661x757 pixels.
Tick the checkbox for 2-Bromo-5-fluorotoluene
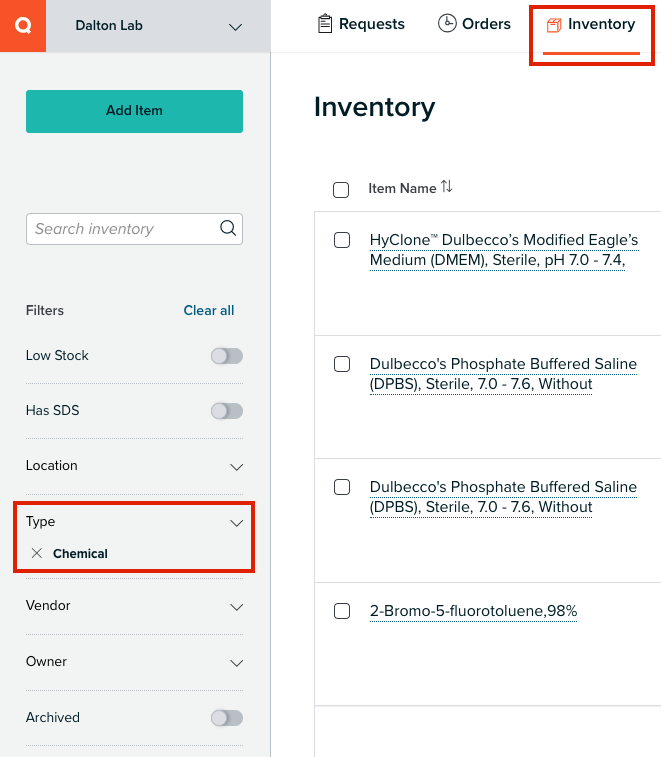[342, 611]
